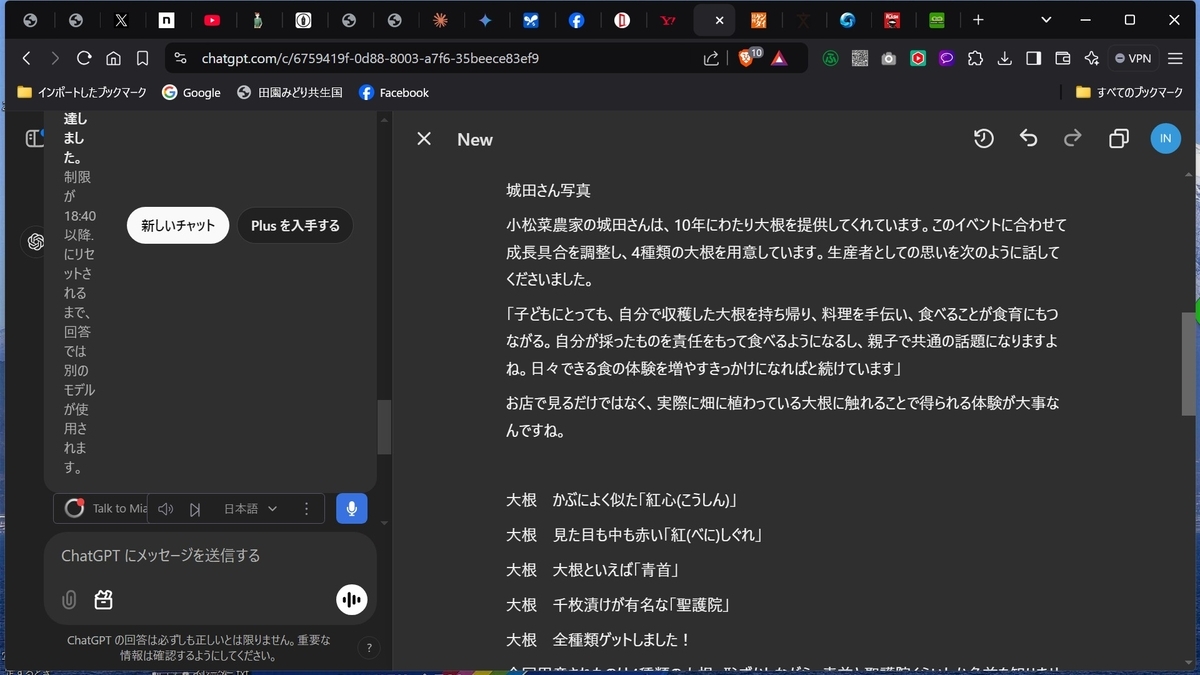Start new chat with 新しいチャット button
Screen dimensions: 1200x675
pyautogui.click(x=178, y=226)
